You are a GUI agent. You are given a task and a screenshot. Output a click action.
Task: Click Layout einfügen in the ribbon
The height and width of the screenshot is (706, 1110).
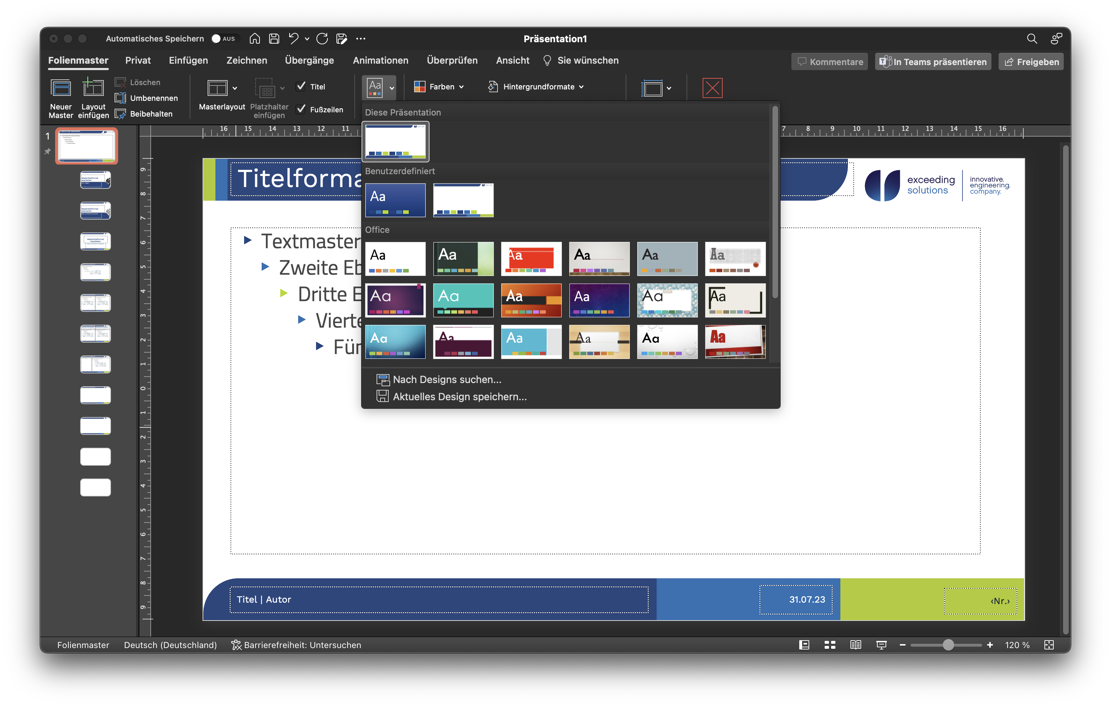tap(93, 98)
